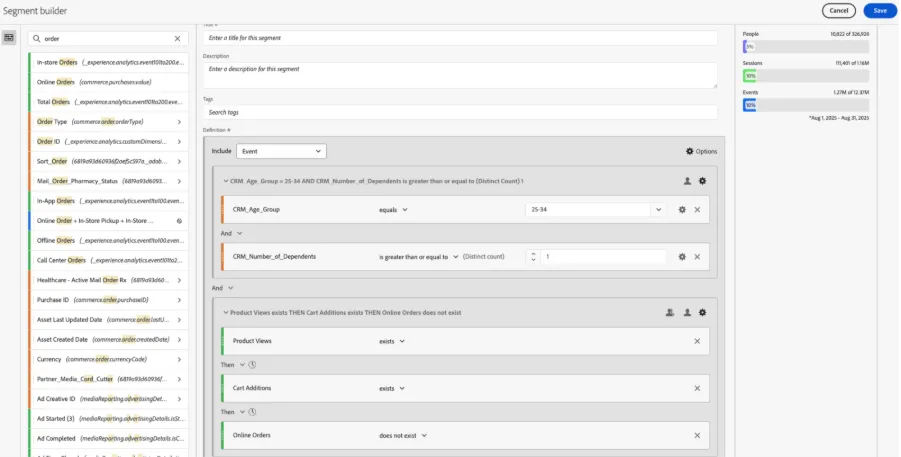Click the People preview progress bar
901x457 pixels.
806,47
